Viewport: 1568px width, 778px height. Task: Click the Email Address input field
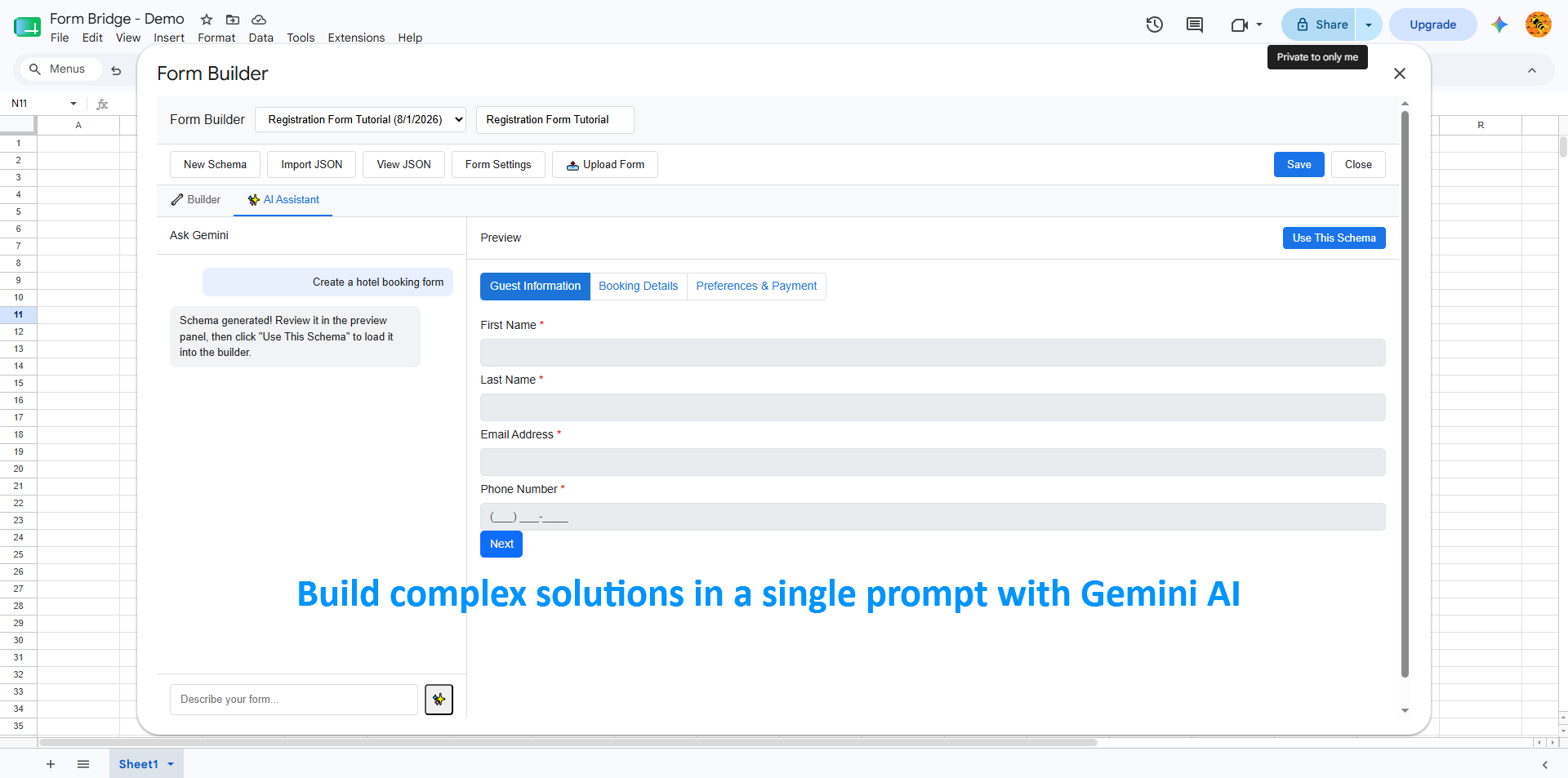click(x=933, y=462)
